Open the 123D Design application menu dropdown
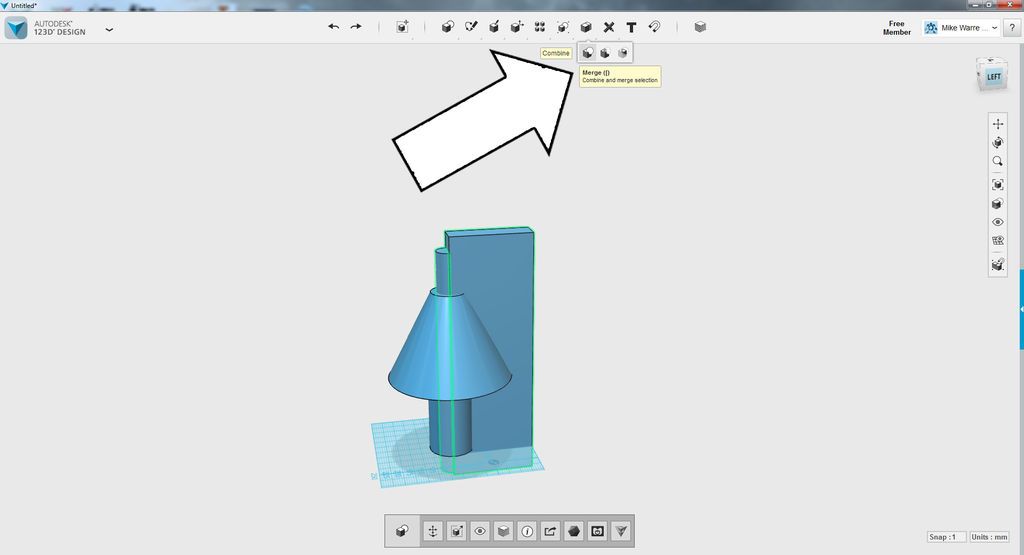The image size is (1024, 555). coord(109,29)
